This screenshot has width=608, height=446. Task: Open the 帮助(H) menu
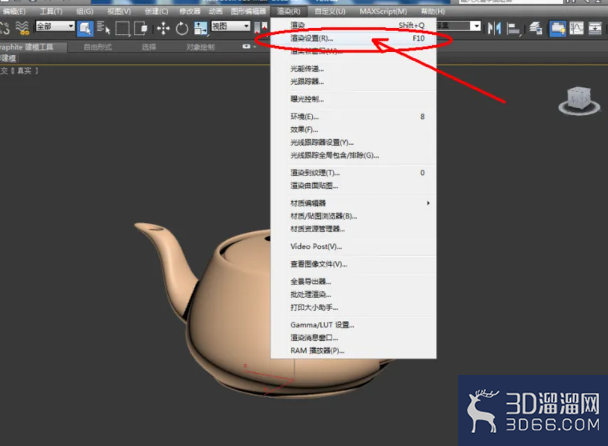(433, 11)
